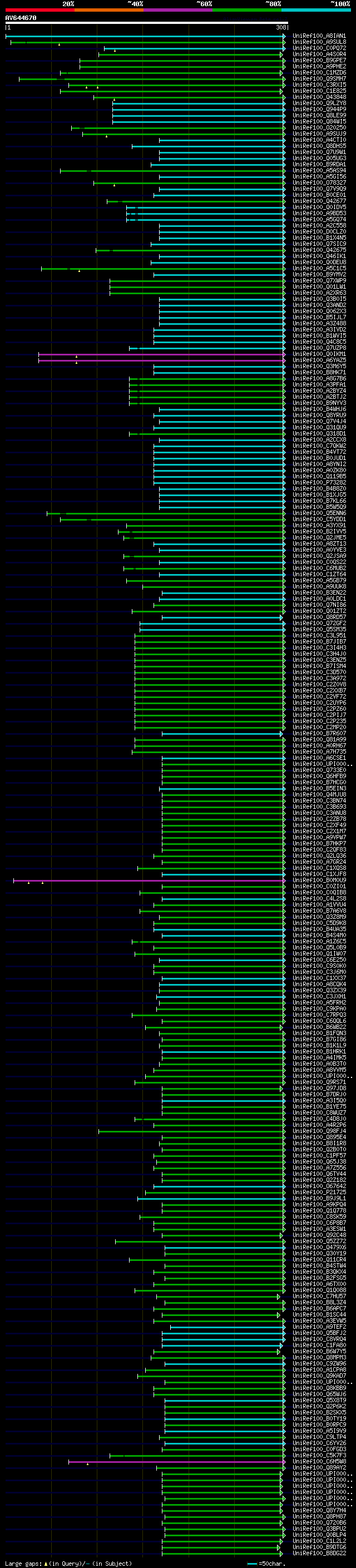
Task: Select hit label UniRef100_A4S0R4
Action: tap(319, 54)
